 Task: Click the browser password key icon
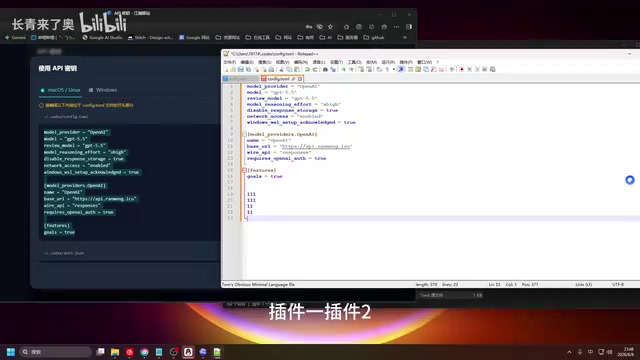(x=309, y=27)
